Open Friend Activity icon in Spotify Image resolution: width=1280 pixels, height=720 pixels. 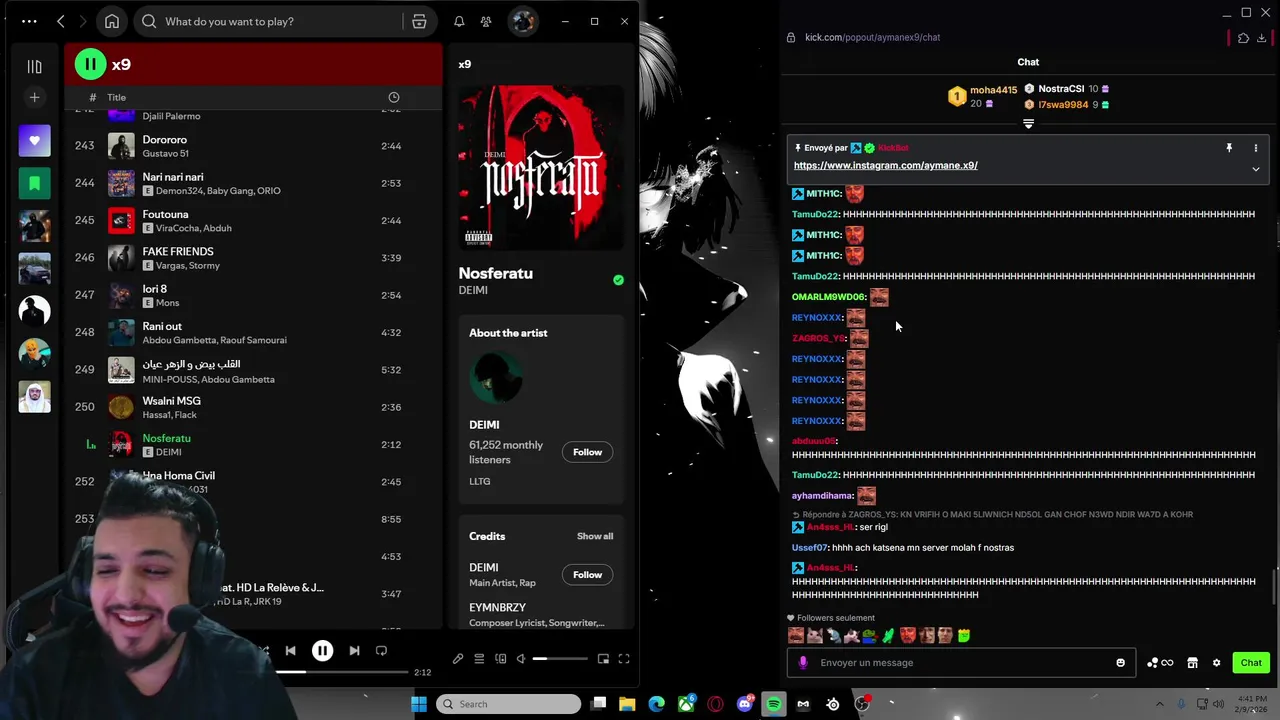pos(486,21)
